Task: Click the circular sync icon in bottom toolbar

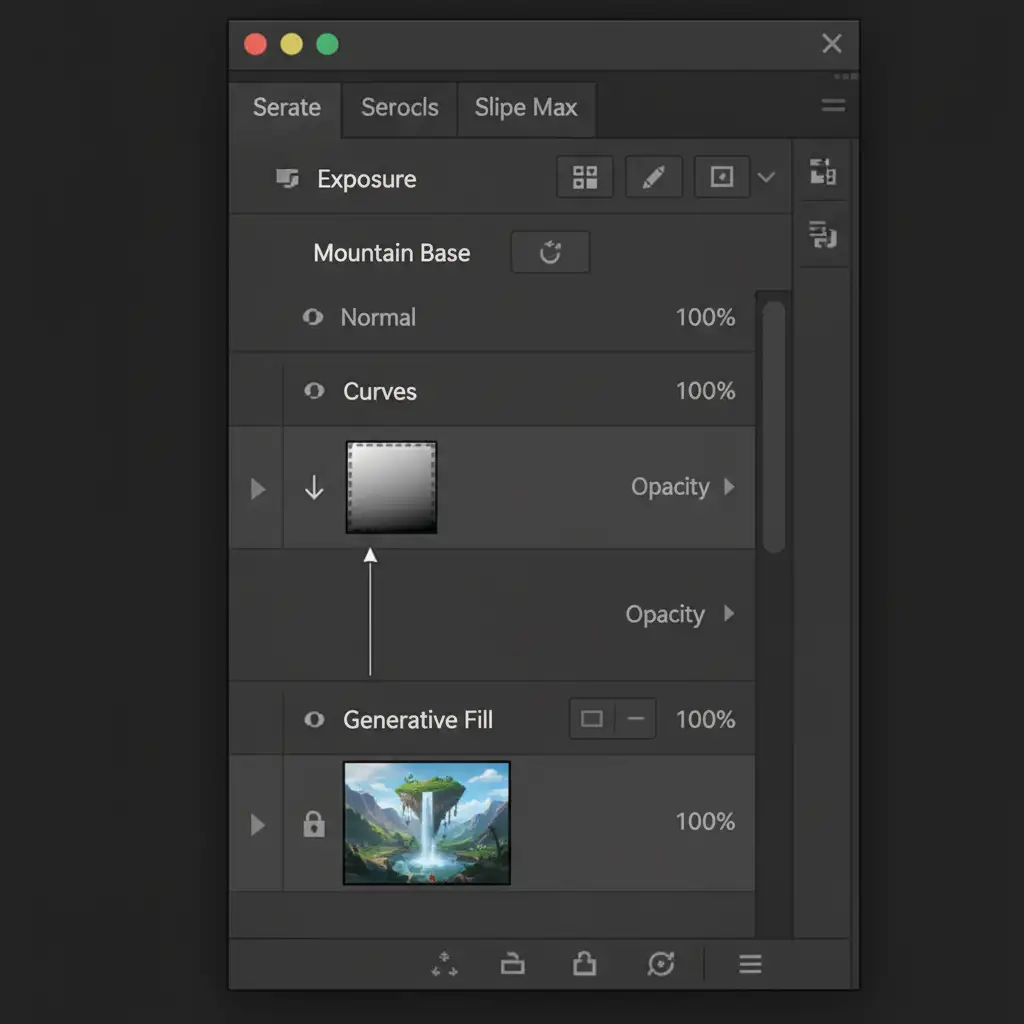Action: click(660, 964)
